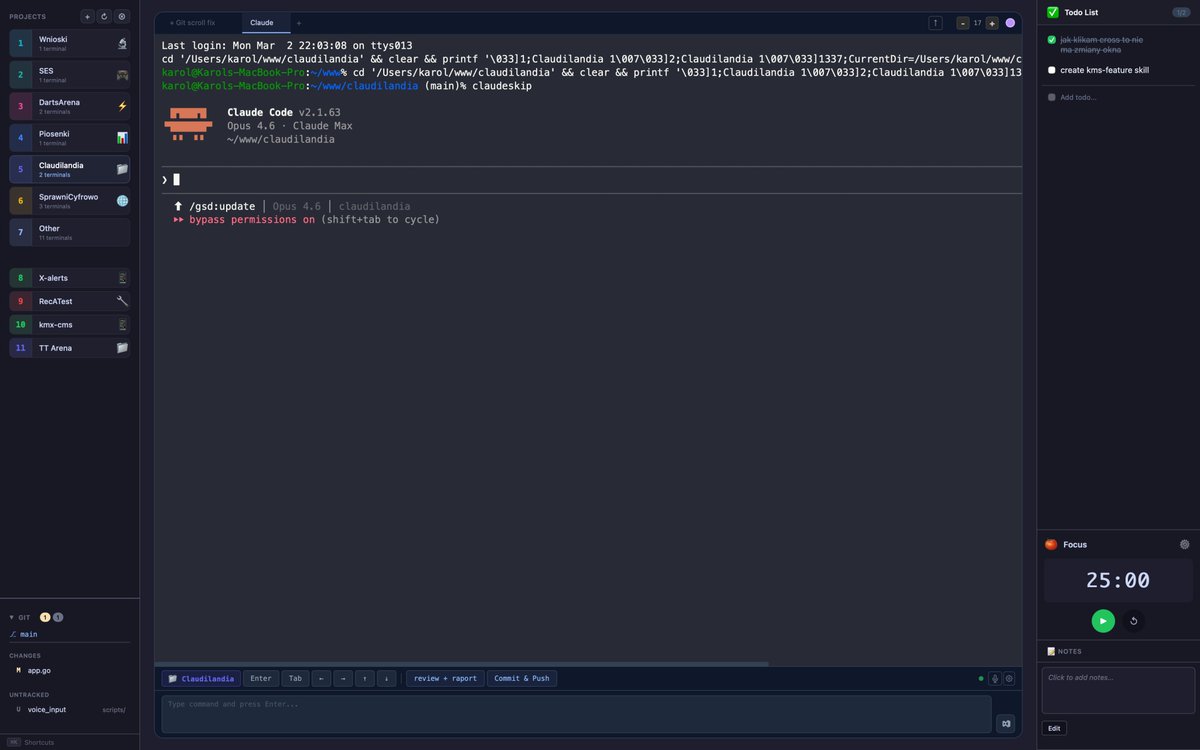The image size is (1200, 750).
Task: Click the main branch name
Action: point(28,634)
